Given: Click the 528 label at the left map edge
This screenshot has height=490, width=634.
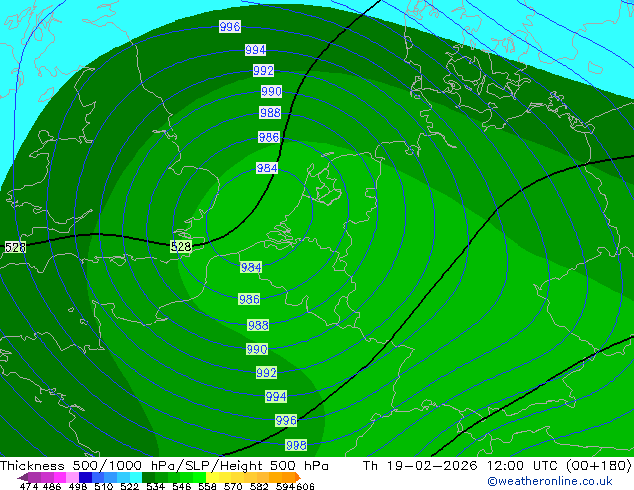Looking at the screenshot, I should 15,247.
